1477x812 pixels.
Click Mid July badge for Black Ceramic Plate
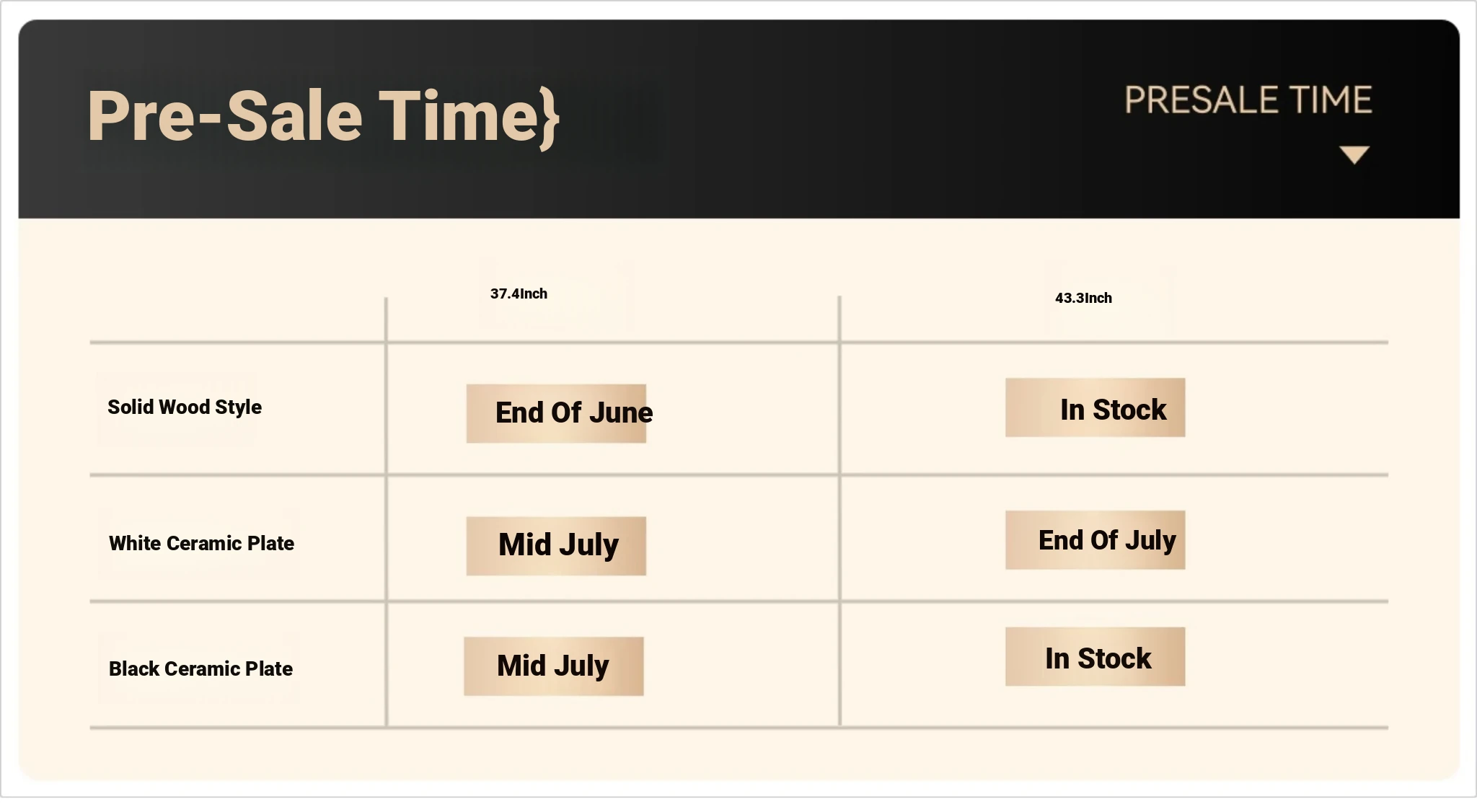pyautogui.click(x=553, y=666)
